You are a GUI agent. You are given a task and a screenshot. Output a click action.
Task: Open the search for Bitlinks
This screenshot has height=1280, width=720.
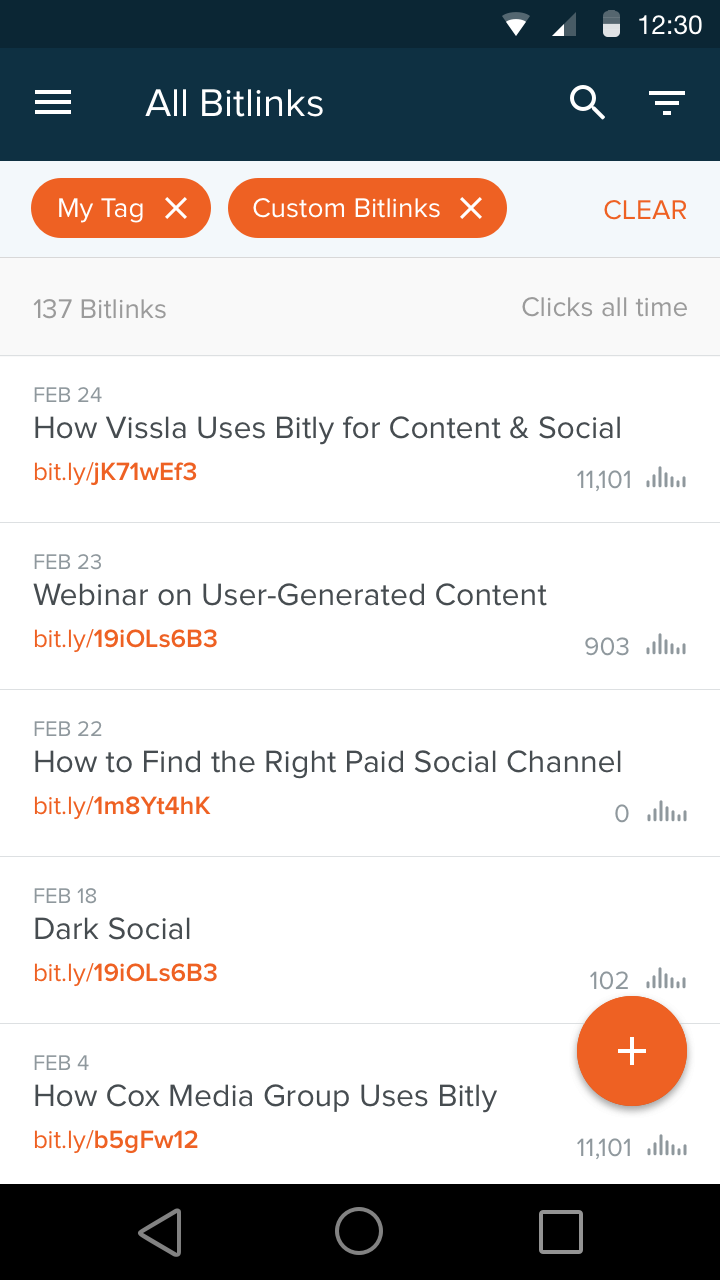point(588,103)
